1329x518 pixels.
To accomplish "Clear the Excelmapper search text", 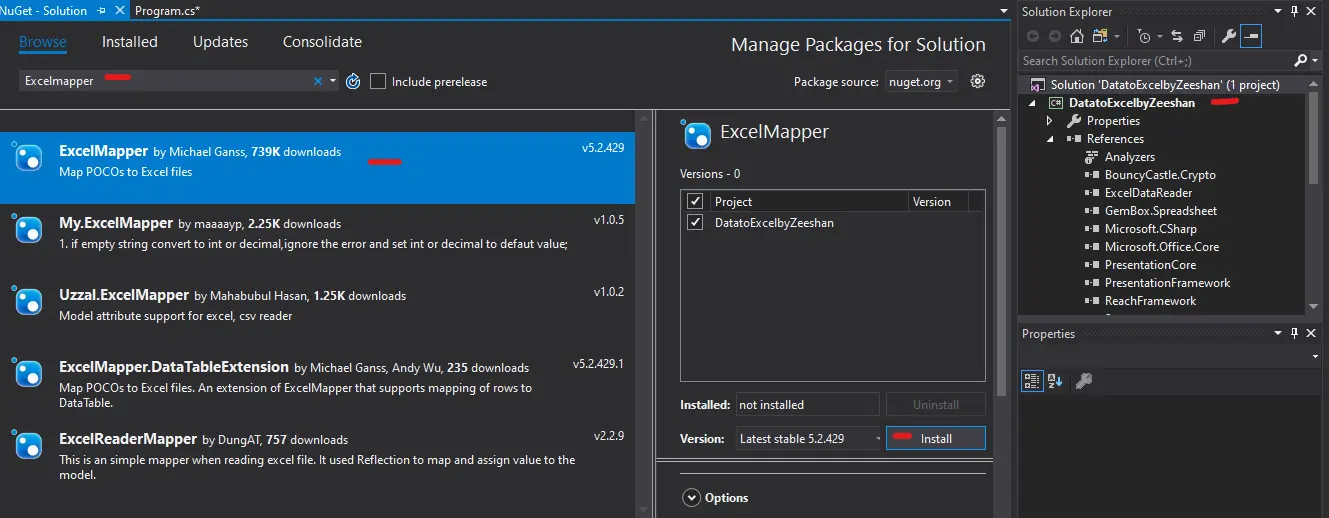I will [318, 81].
